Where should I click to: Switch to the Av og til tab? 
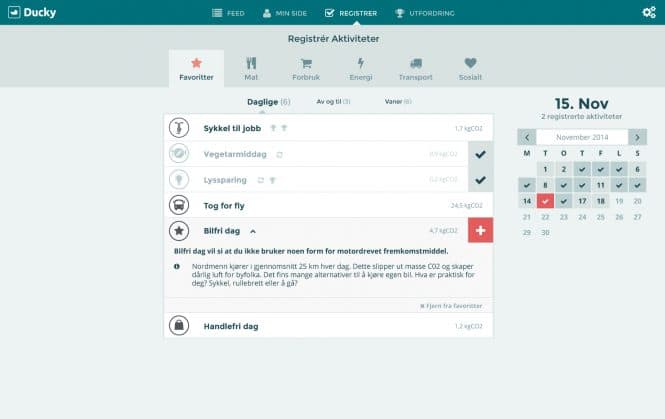click(x=332, y=102)
